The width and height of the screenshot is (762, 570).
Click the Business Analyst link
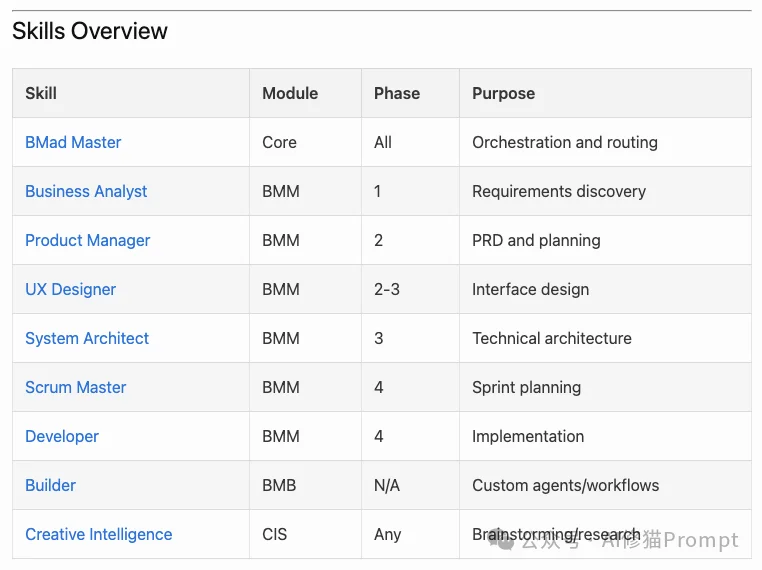click(86, 191)
